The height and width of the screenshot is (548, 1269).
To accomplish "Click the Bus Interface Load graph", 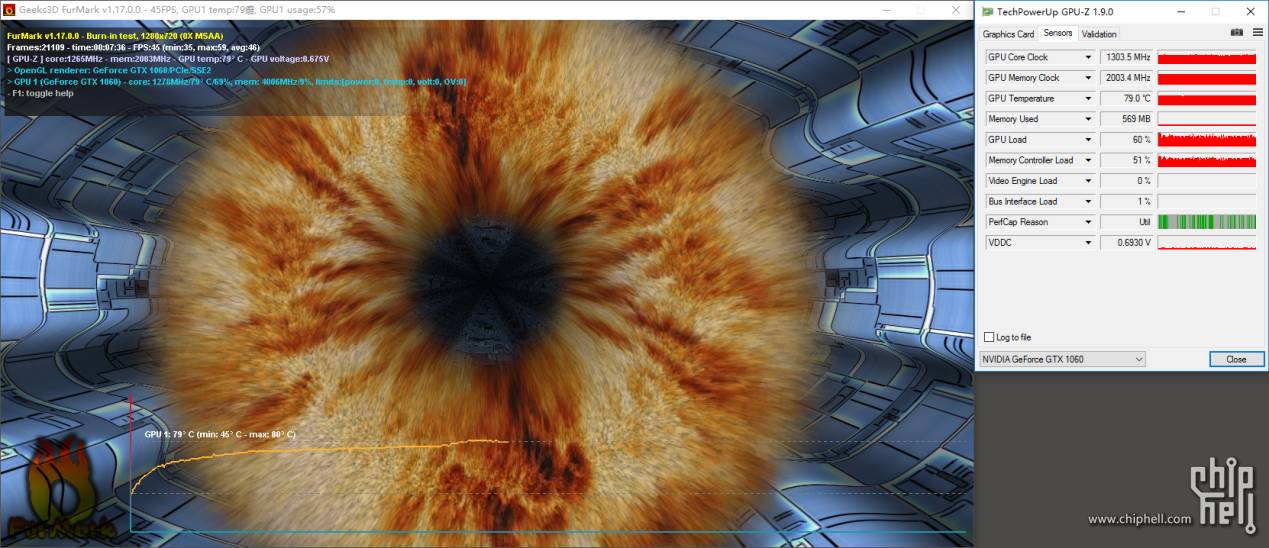I will (1206, 201).
